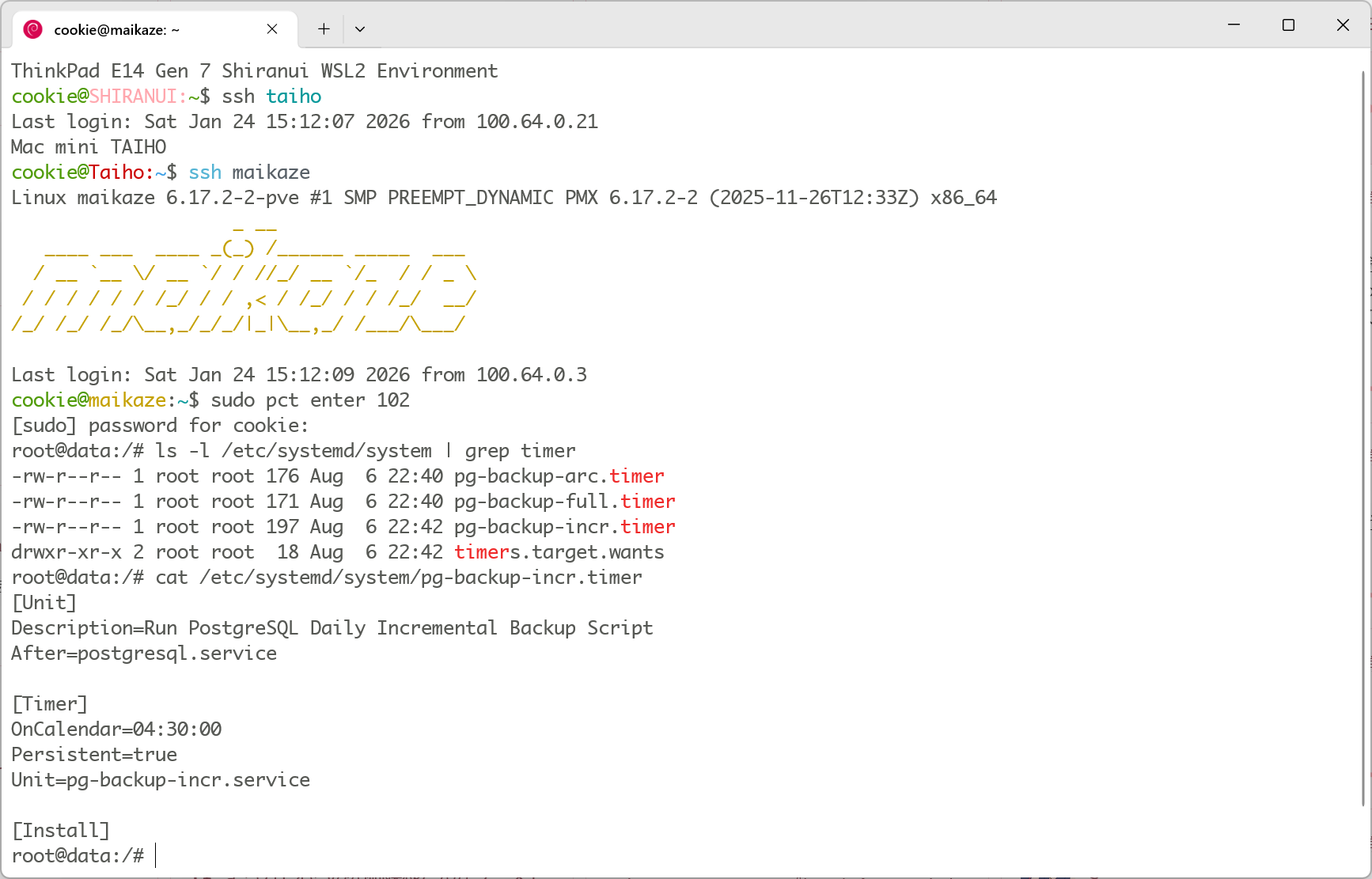This screenshot has height=879, width=1372.
Task: Click the cursor at the last root@data prompt
Action: [156, 855]
